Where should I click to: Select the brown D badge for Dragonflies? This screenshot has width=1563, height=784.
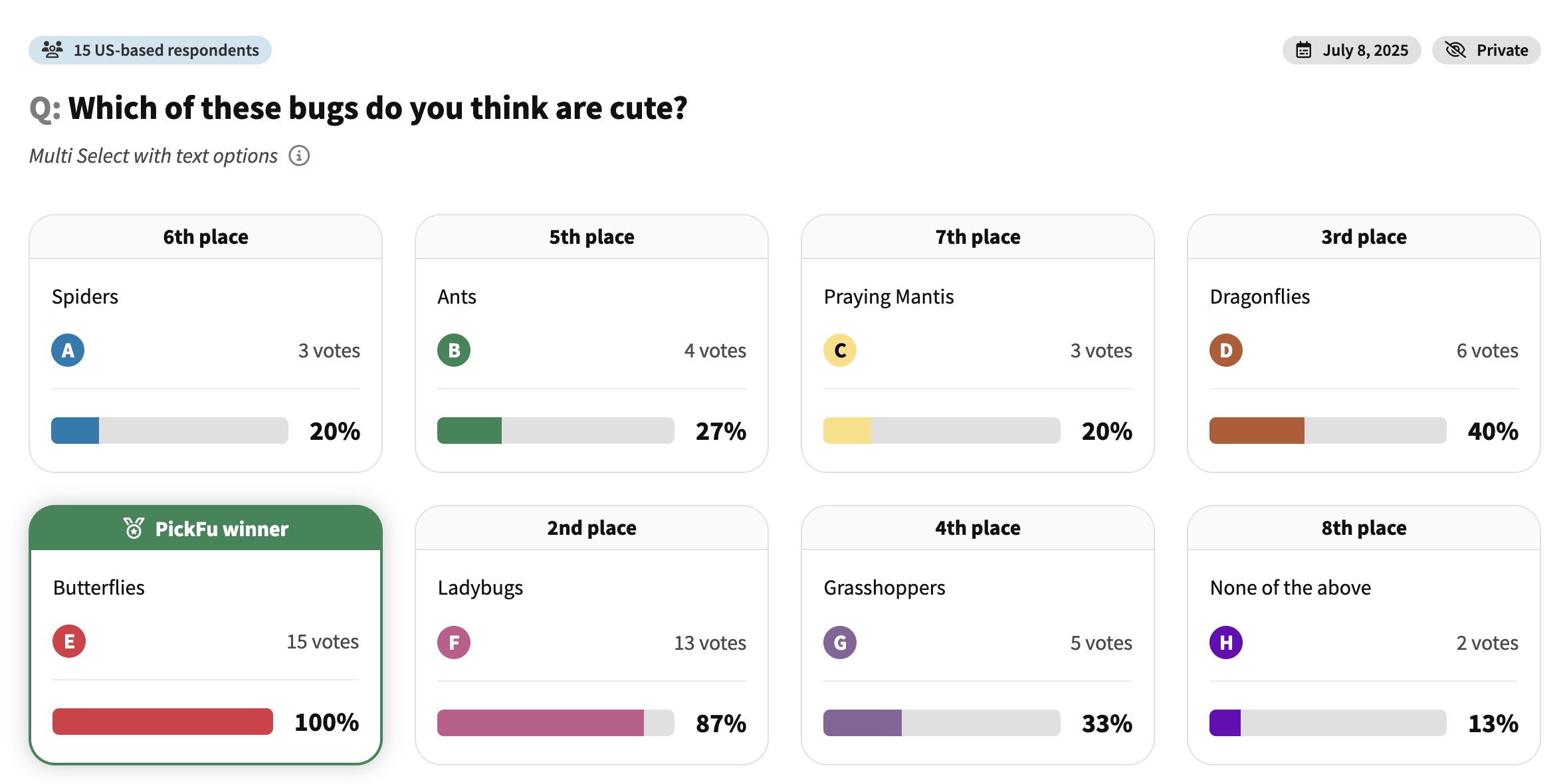[x=1226, y=350]
